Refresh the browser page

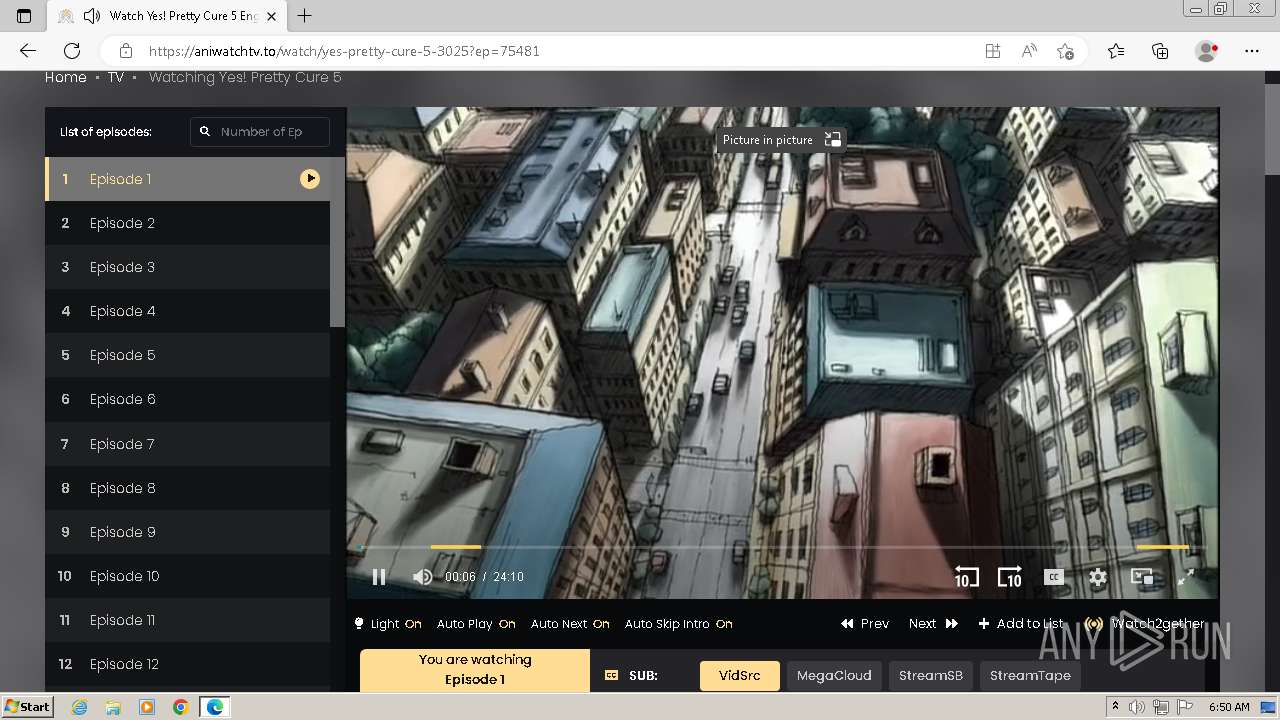point(72,51)
